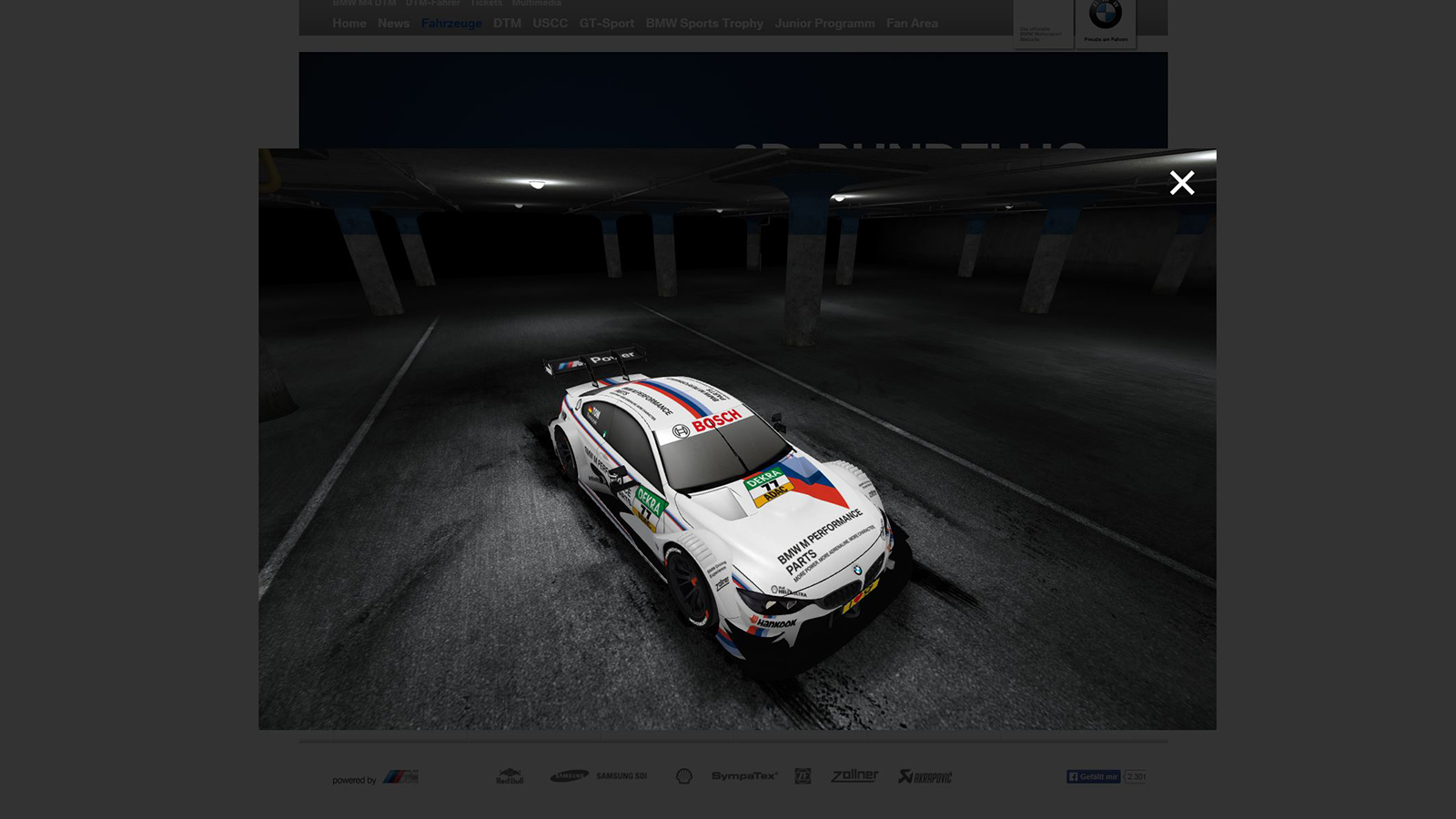
Task: Click the Akrapovič sponsor logo
Action: (925, 776)
